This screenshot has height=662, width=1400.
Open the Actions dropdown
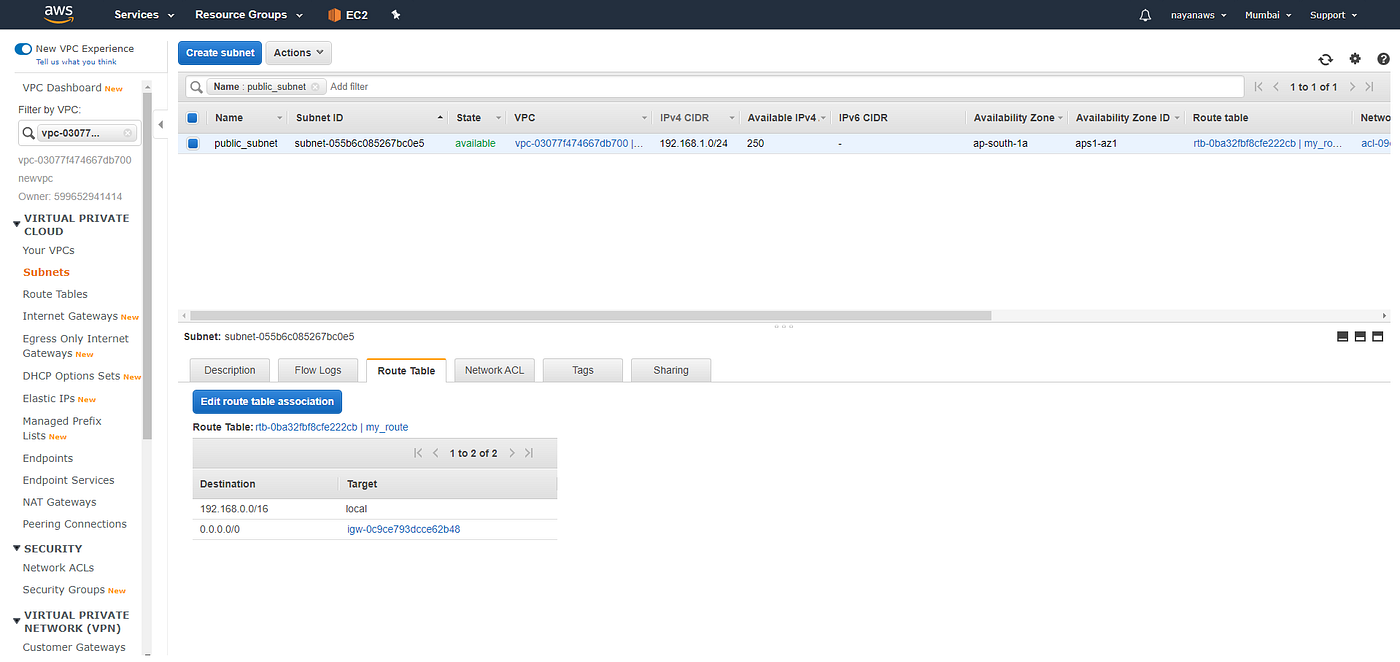(296, 52)
